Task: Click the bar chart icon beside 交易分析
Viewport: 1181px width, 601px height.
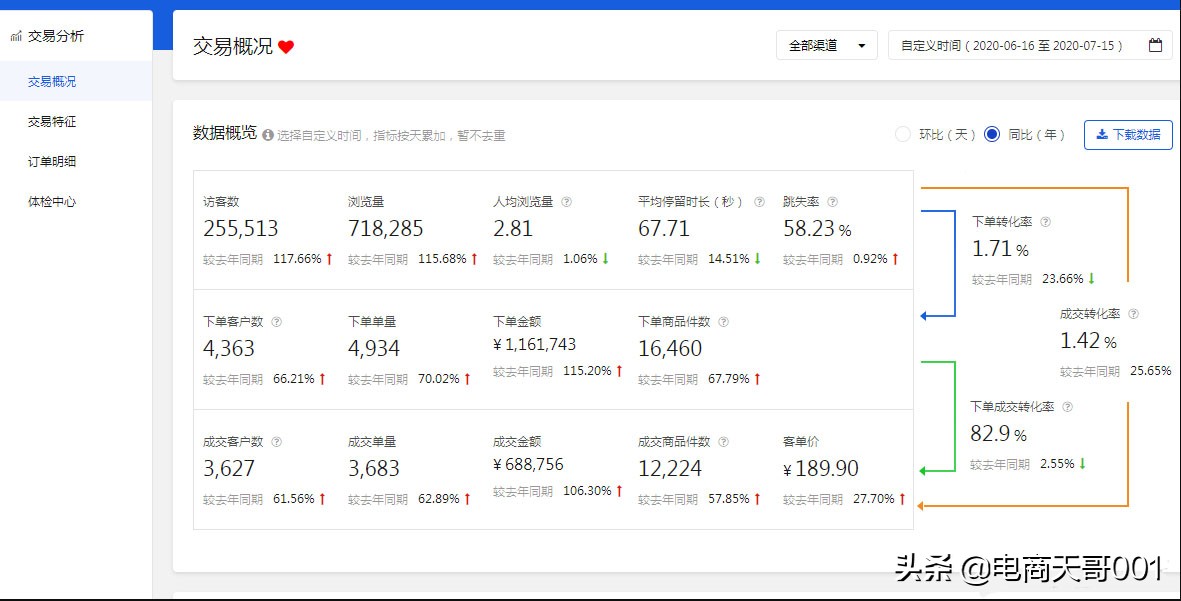Action: [x=15, y=36]
